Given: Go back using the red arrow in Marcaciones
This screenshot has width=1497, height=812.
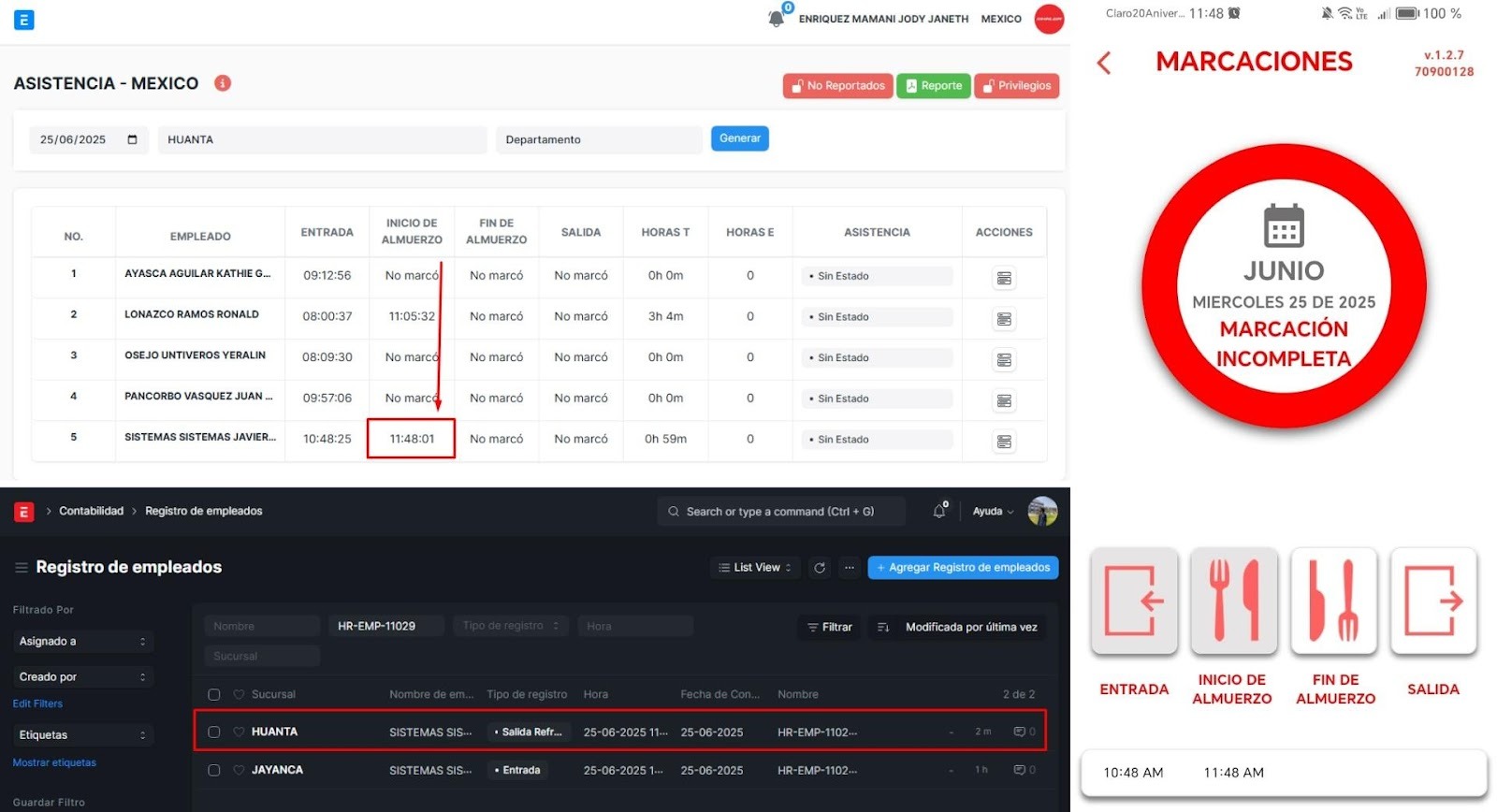Looking at the screenshot, I should (x=1105, y=63).
